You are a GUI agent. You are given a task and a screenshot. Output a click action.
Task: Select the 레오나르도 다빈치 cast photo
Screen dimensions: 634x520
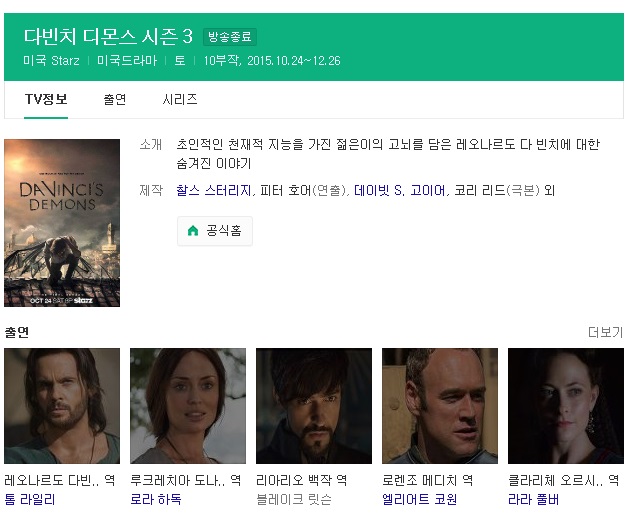[62, 406]
